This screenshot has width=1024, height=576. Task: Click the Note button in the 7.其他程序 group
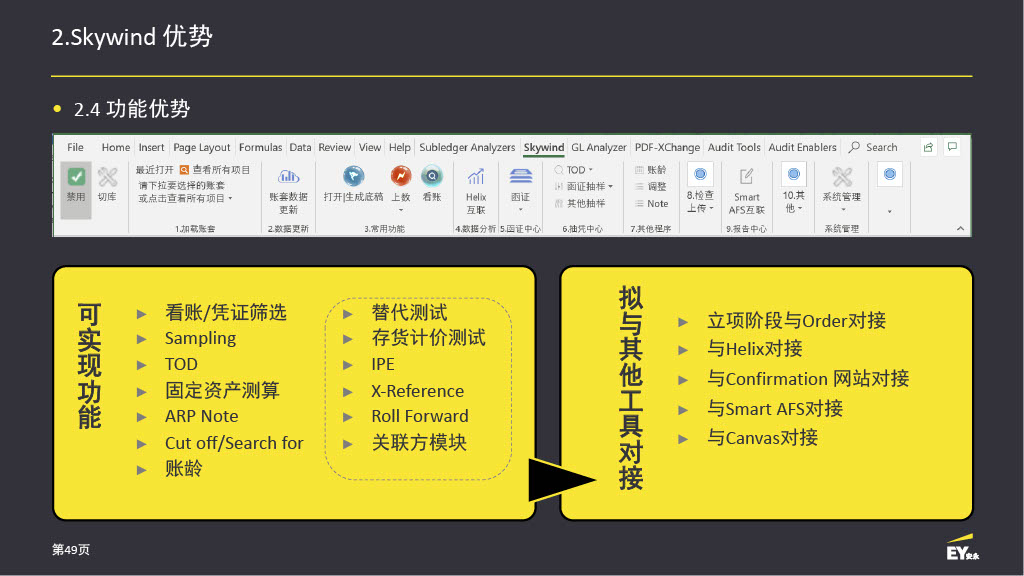coord(652,204)
